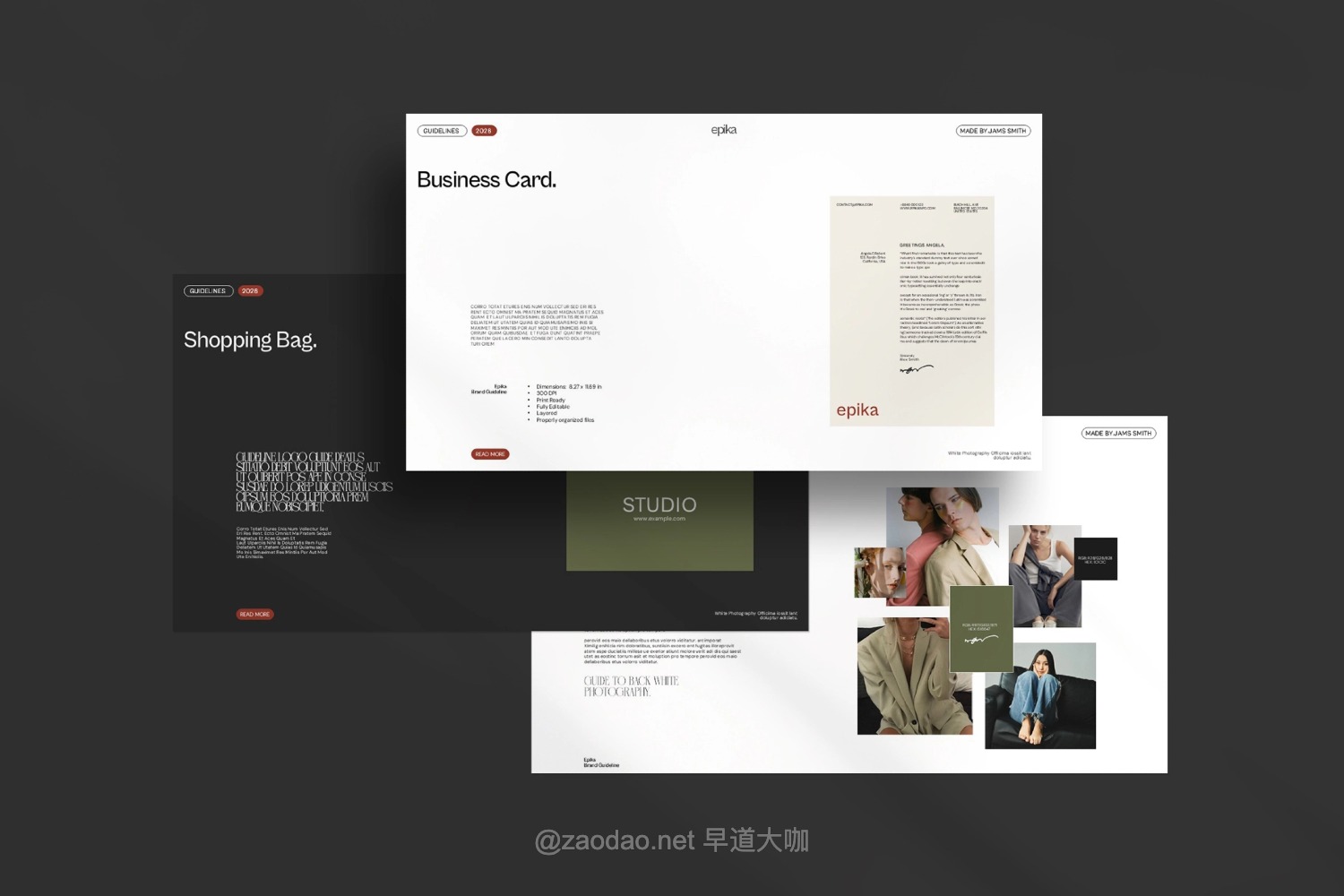This screenshot has height=896, width=1344.
Task: Click READ MORE on the Business Card slide
Action: (x=490, y=454)
